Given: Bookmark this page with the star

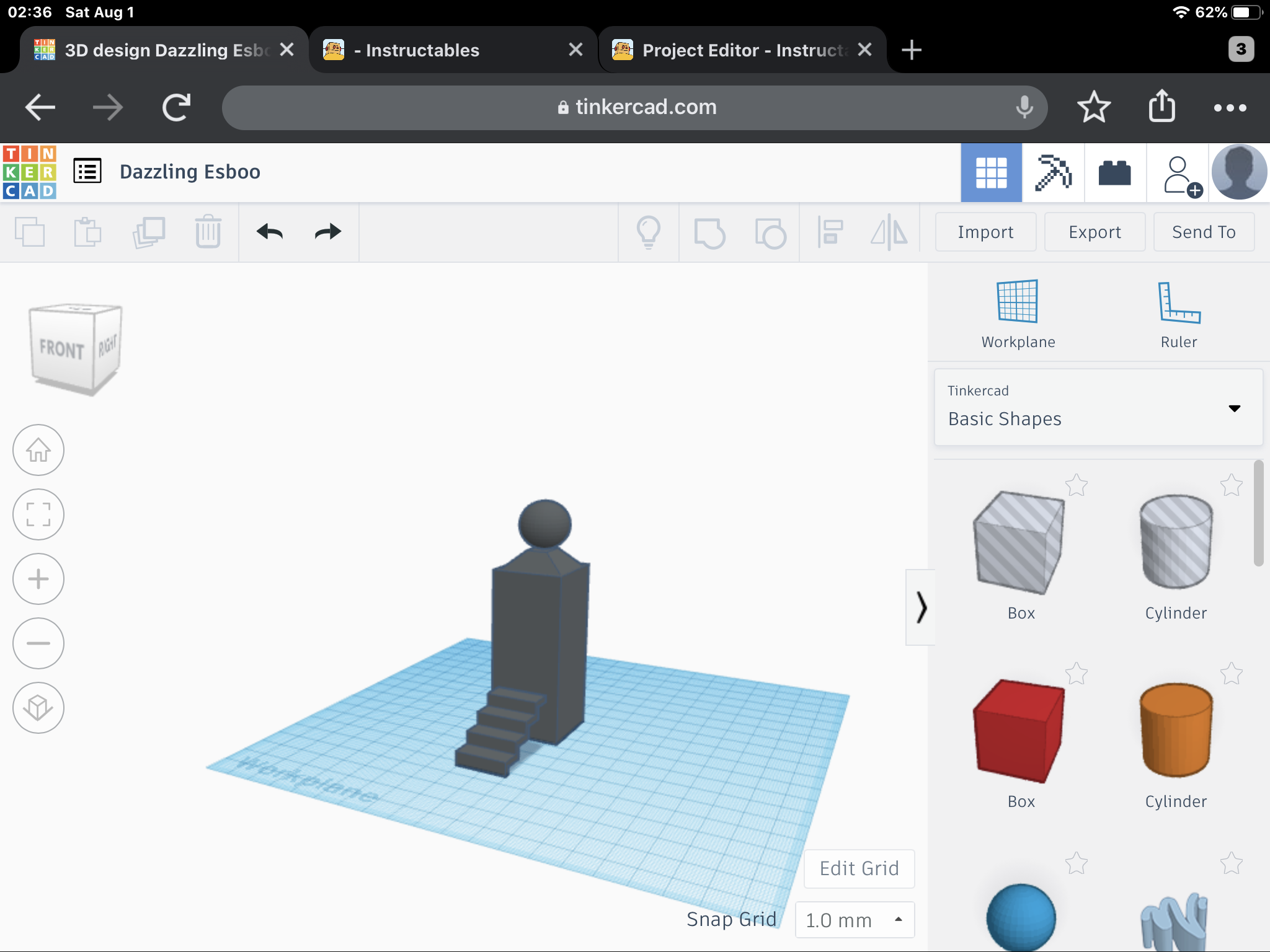Looking at the screenshot, I should pos(1094,107).
